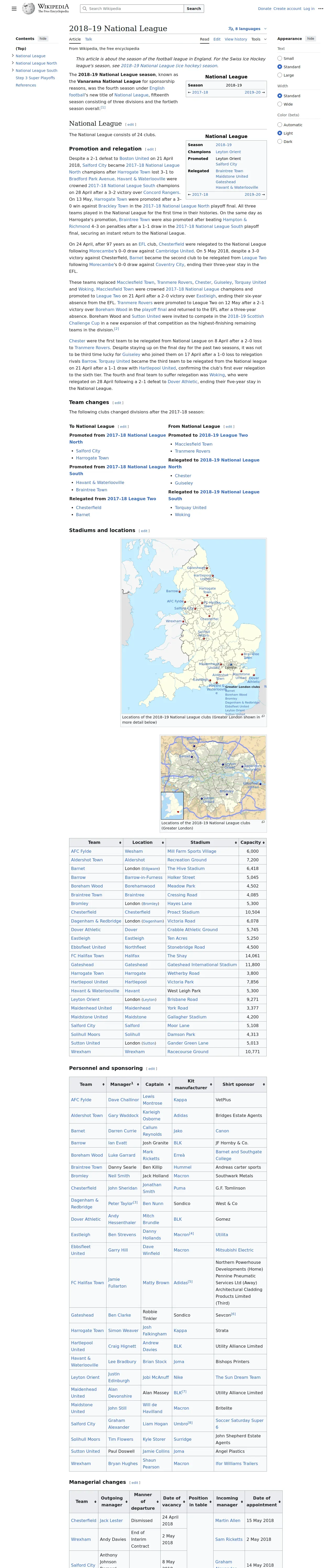Click the language translation icon
The width and height of the screenshot is (336, 1568).
coord(231,28)
